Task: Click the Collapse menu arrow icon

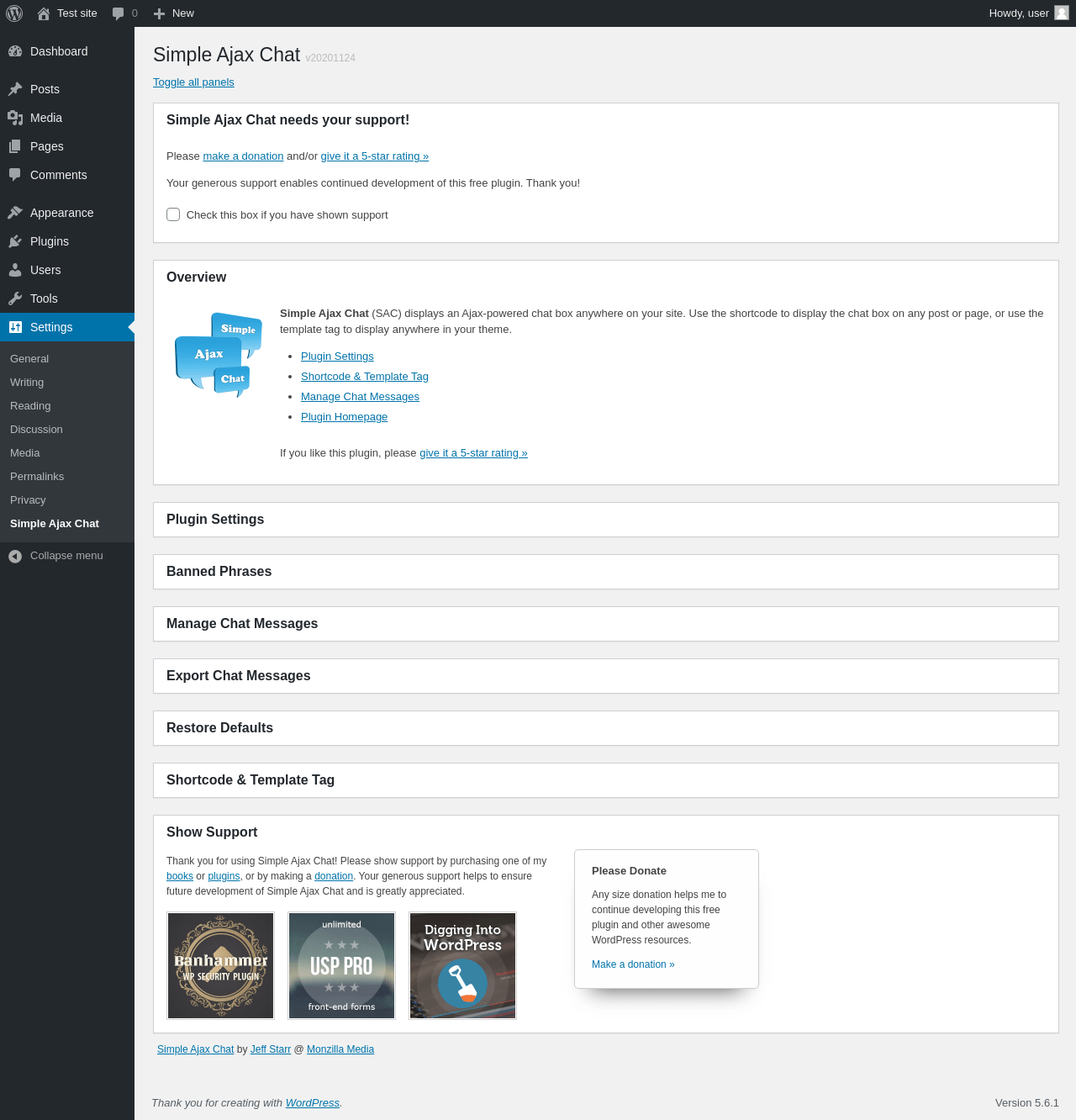Action: click(15, 556)
